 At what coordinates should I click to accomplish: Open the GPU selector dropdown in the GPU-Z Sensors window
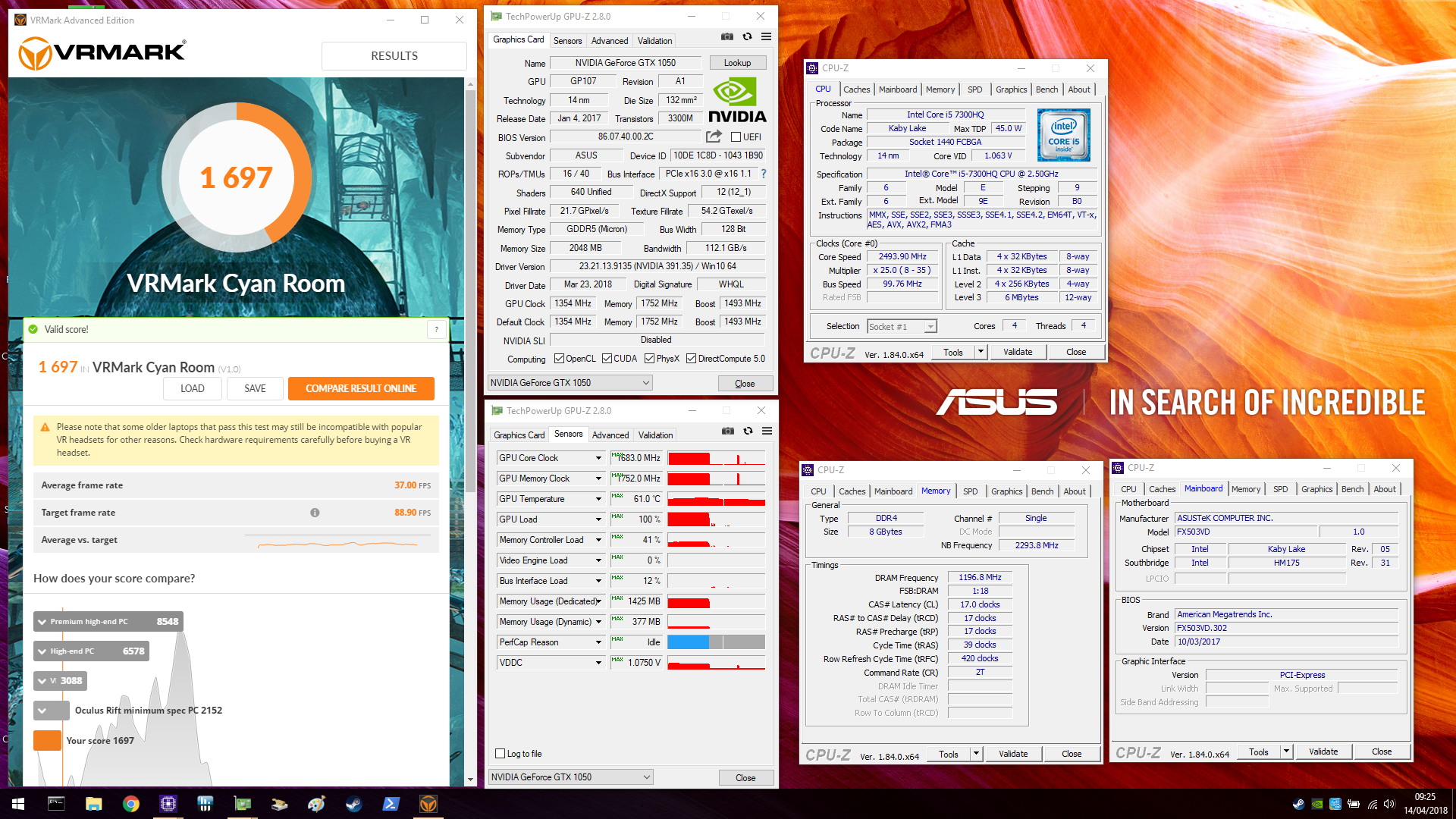[x=570, y=777]
